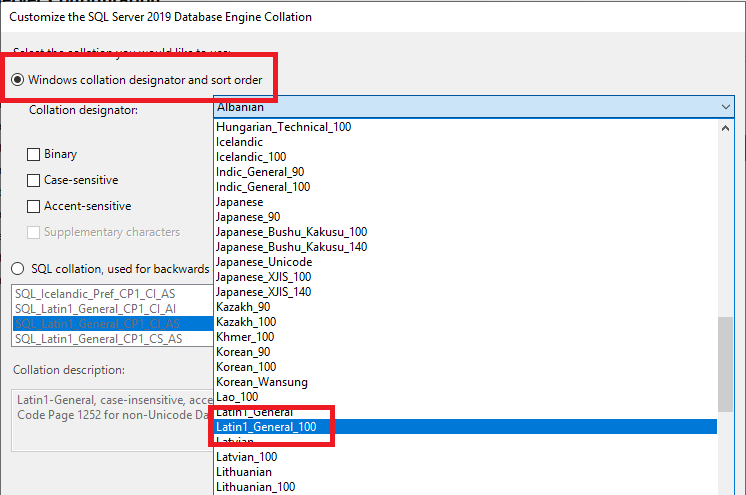Select Kazakh_100 collation option

click(x=245, y=322)
